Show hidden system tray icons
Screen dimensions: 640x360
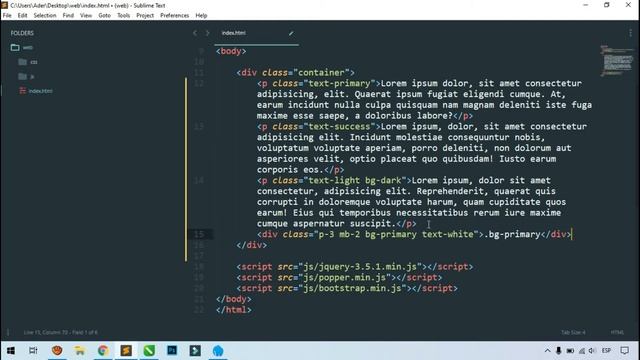547,351
